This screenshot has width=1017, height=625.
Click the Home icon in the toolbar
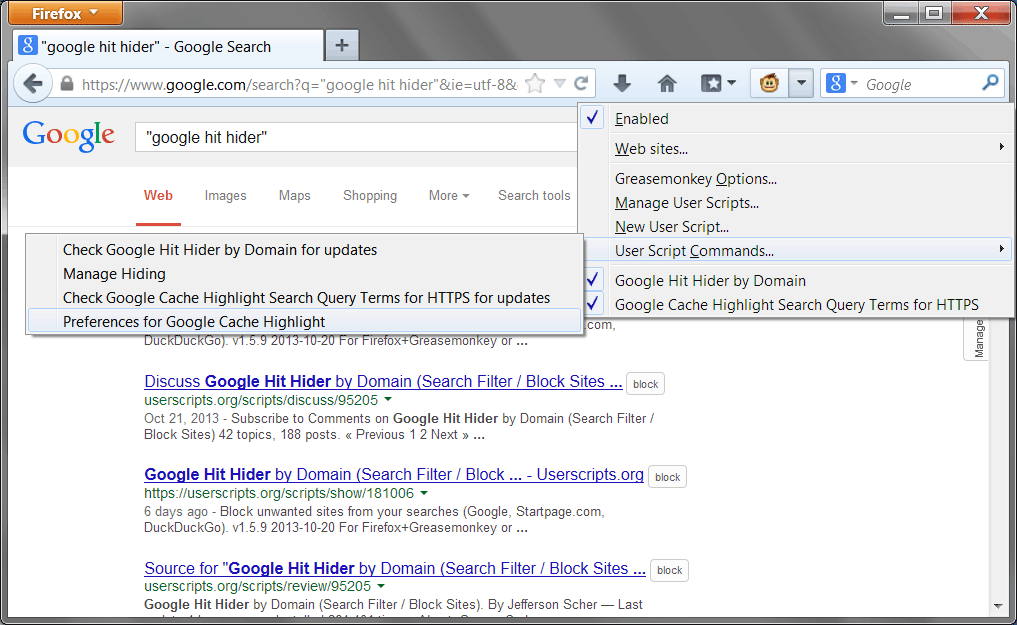pos(667,83)
